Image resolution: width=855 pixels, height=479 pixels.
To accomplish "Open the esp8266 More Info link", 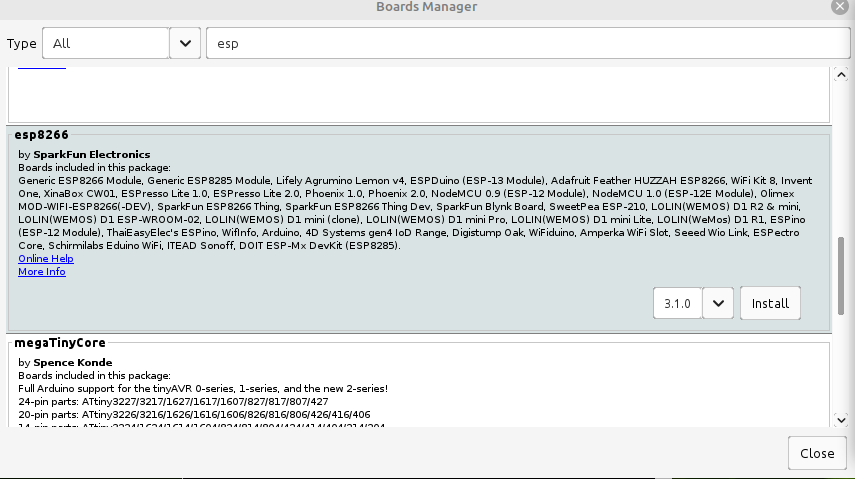I will 42,272.
